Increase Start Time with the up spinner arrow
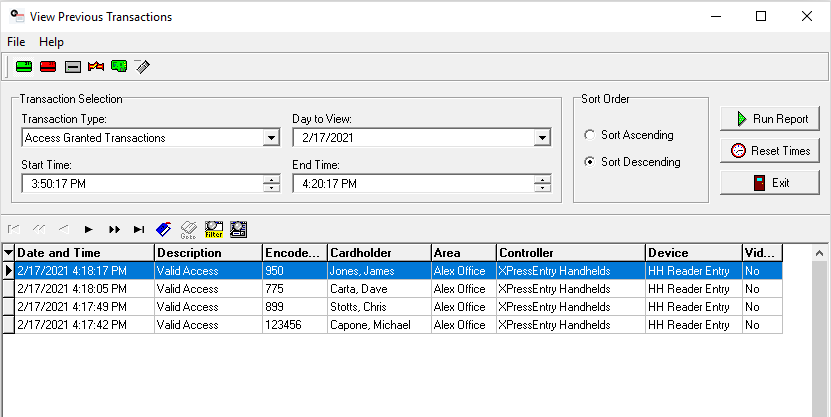The height and width of the screenshot is (417, 831). 271,180
